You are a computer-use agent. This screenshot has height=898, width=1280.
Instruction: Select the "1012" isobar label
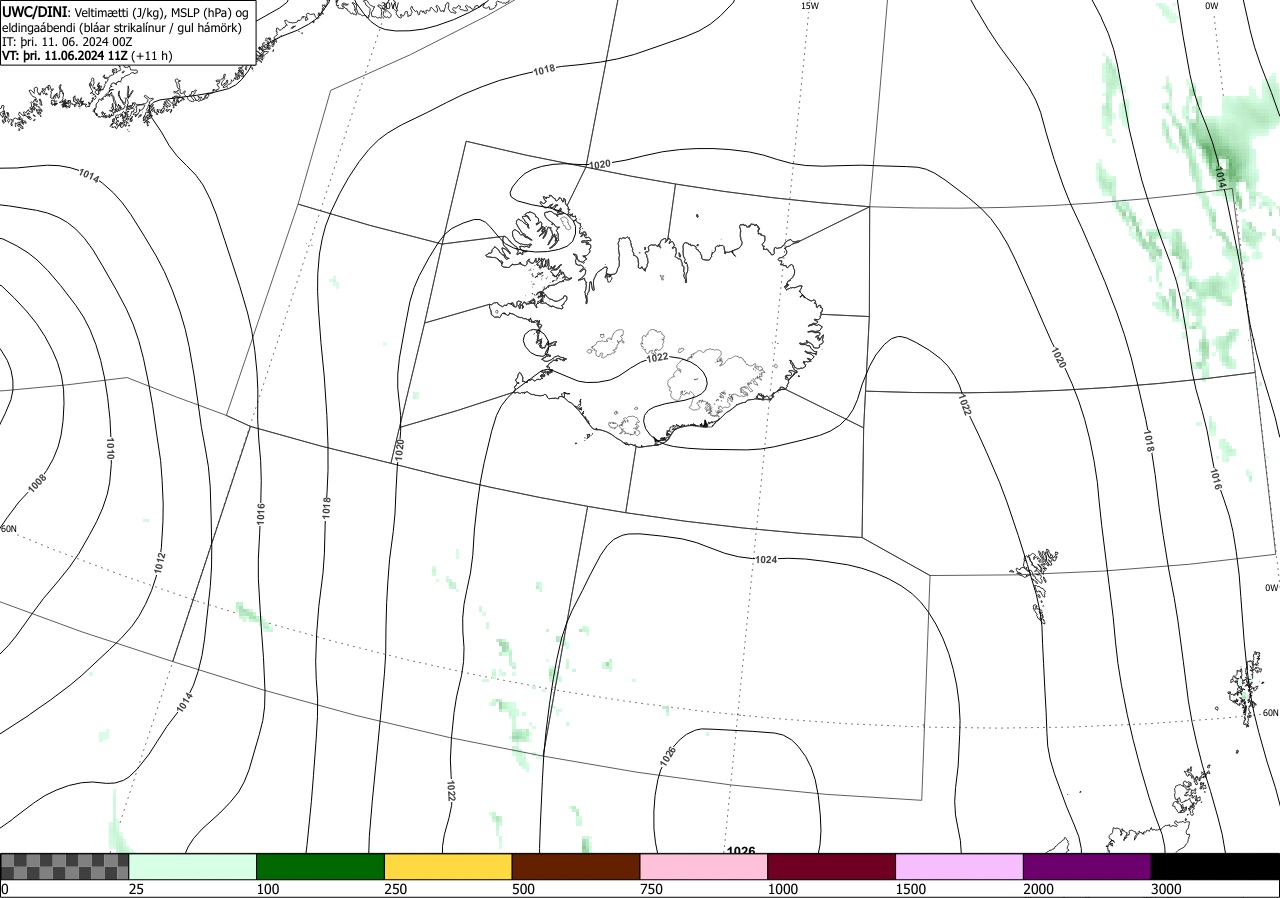tap(160, 562)
